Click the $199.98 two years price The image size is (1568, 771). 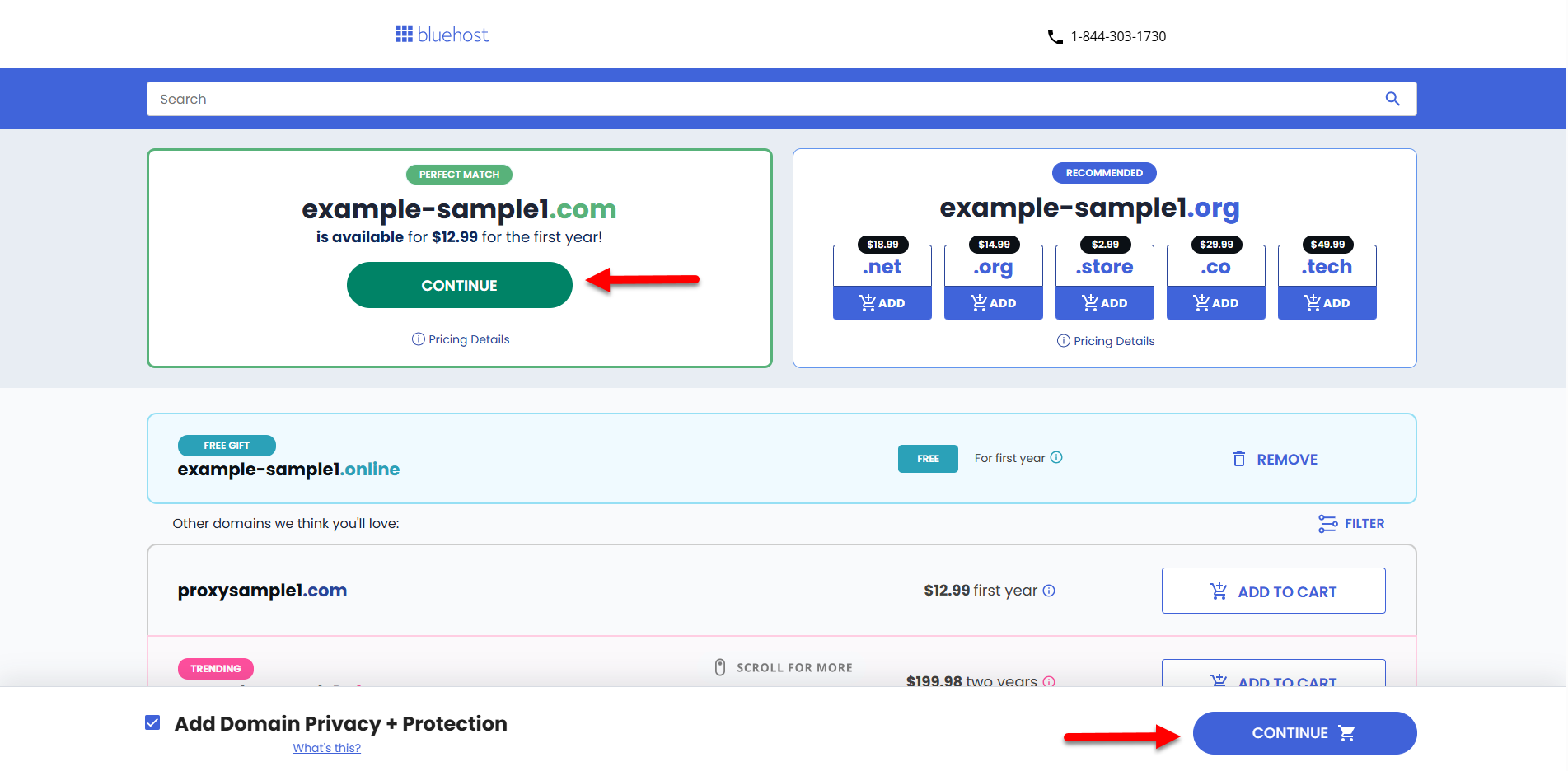(x=971, y=681)
